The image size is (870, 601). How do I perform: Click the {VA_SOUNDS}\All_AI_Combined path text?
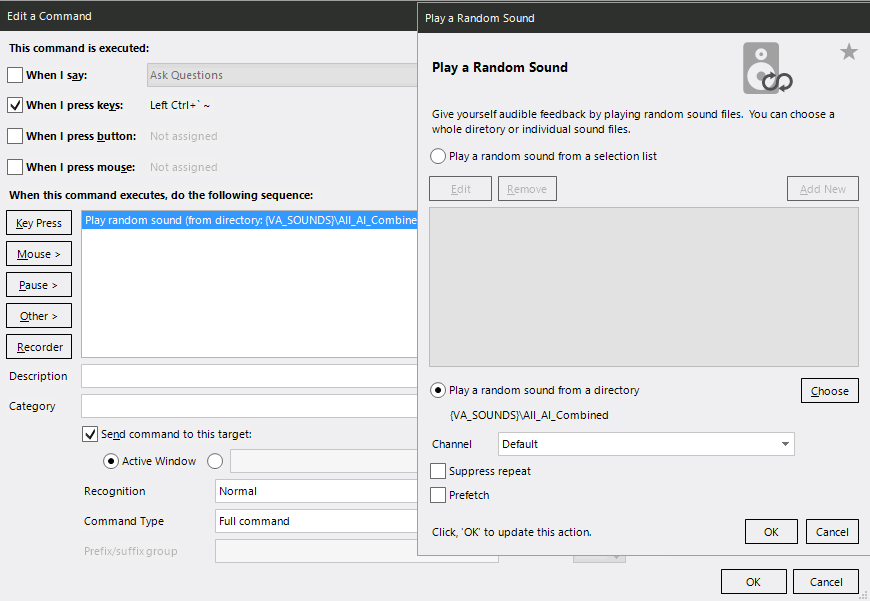coord(529,415)
